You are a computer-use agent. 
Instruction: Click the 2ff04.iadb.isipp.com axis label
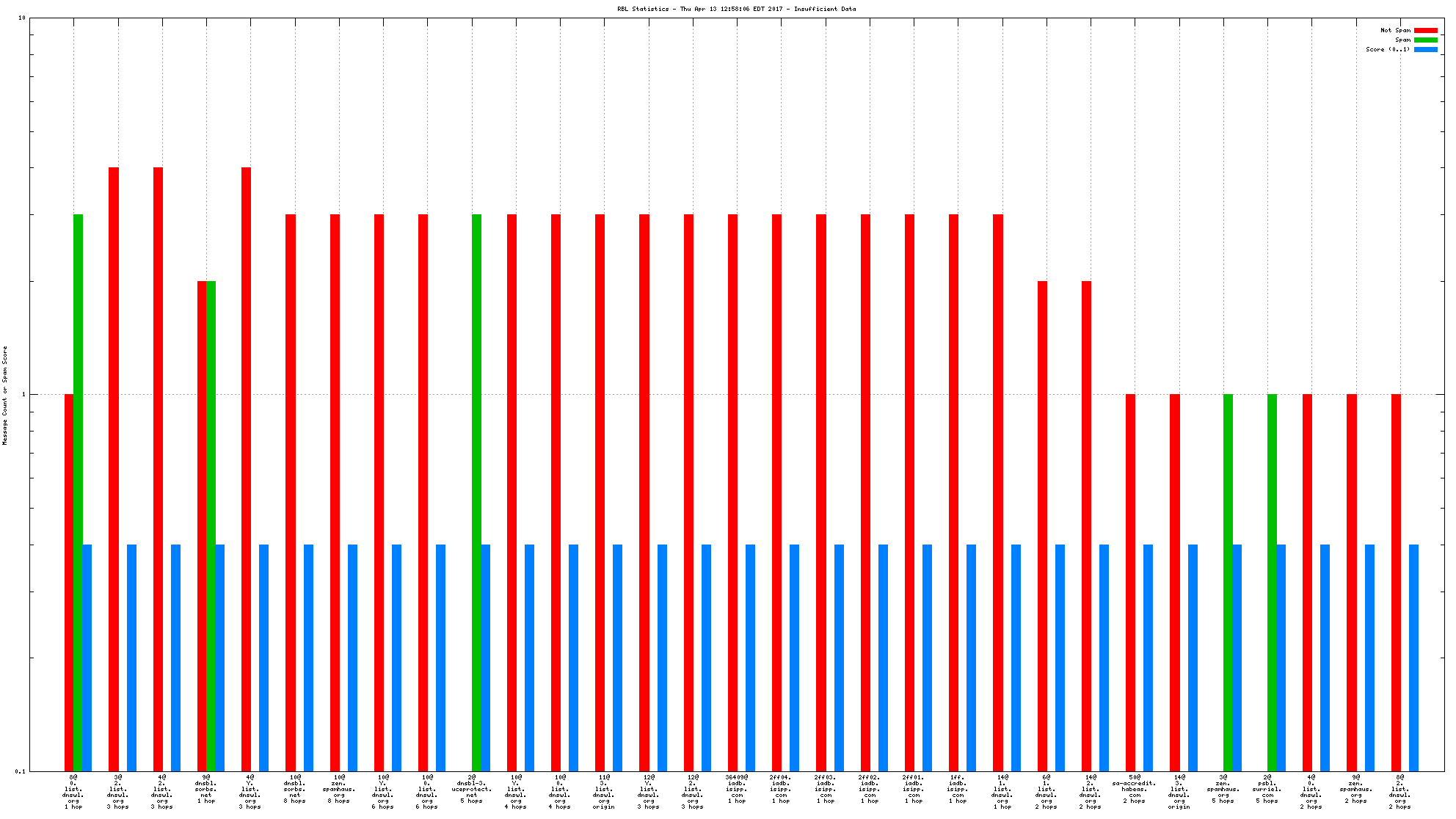(x=781, y=789)
